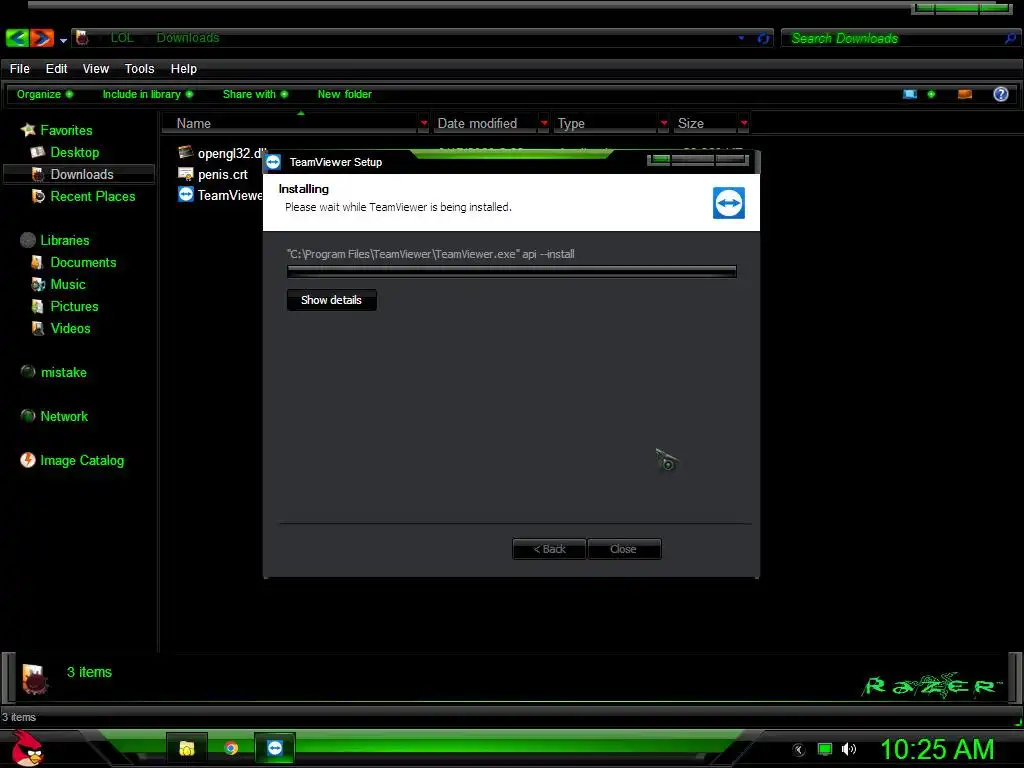Open the recent locations dropdown arrow
Screen dimensions: 1024x768
coord(63,40)
